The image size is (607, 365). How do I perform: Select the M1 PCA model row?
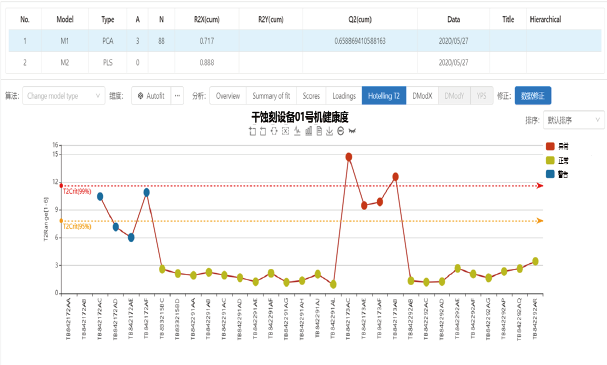click(x=305, y=41)
